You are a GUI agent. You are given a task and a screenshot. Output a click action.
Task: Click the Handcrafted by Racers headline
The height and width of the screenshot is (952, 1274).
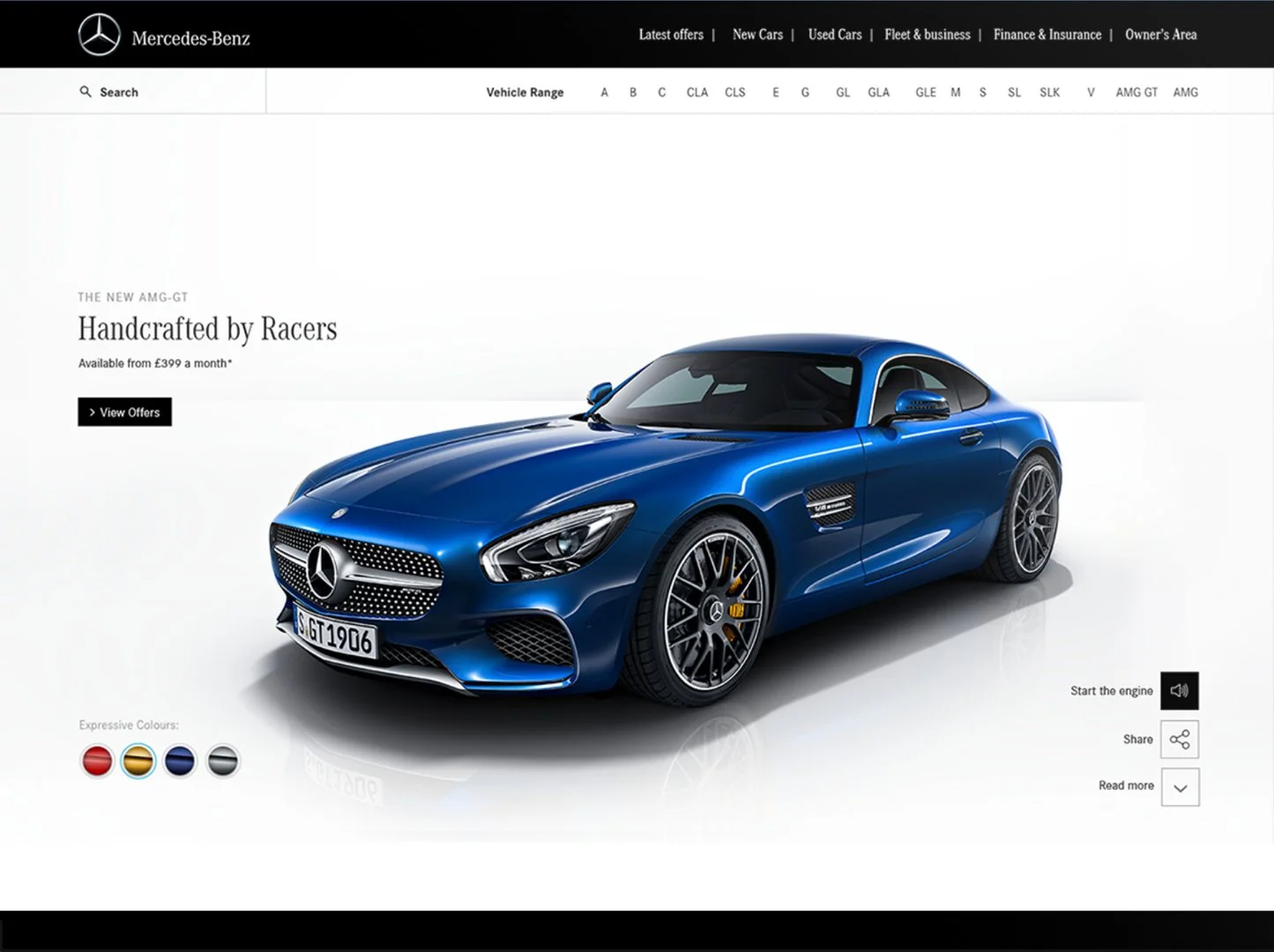pyautogui.click(x=208, y=329)
